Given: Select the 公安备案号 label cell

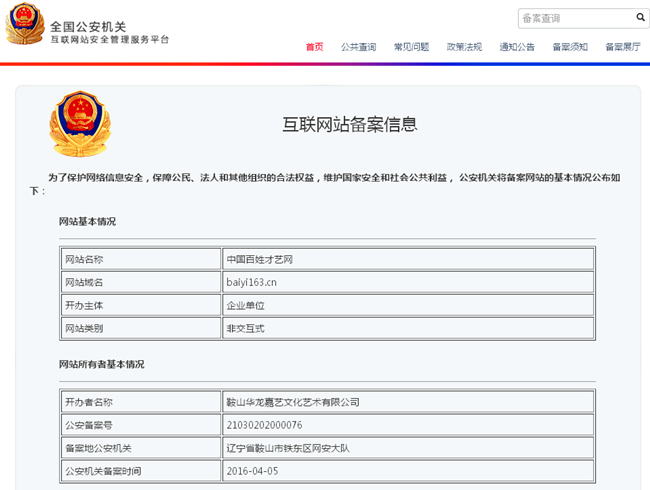Looking at the screenshot, I should (x=141, y=425).
